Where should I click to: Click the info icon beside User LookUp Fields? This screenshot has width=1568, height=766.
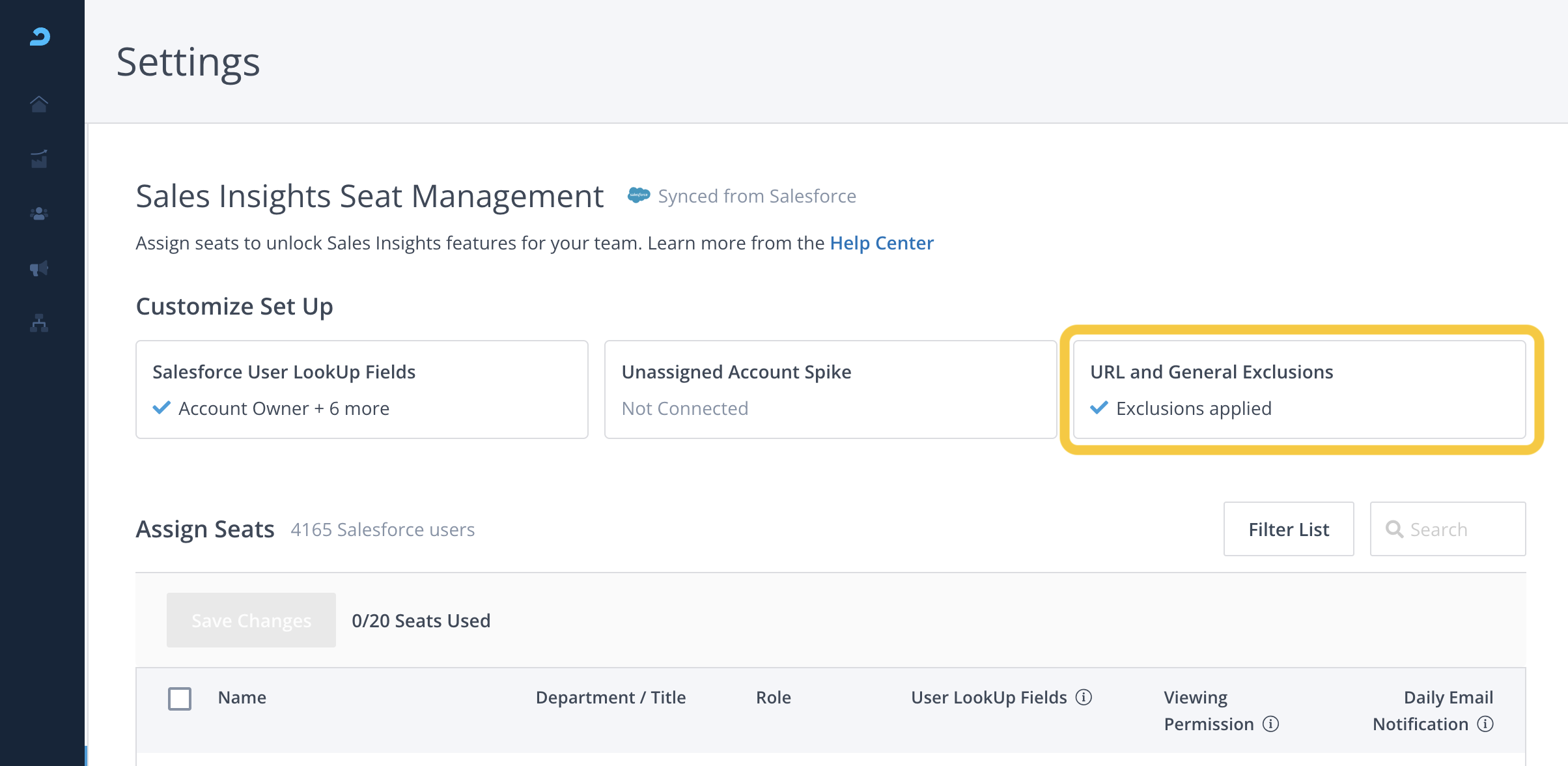click(x=1084, y=698)
